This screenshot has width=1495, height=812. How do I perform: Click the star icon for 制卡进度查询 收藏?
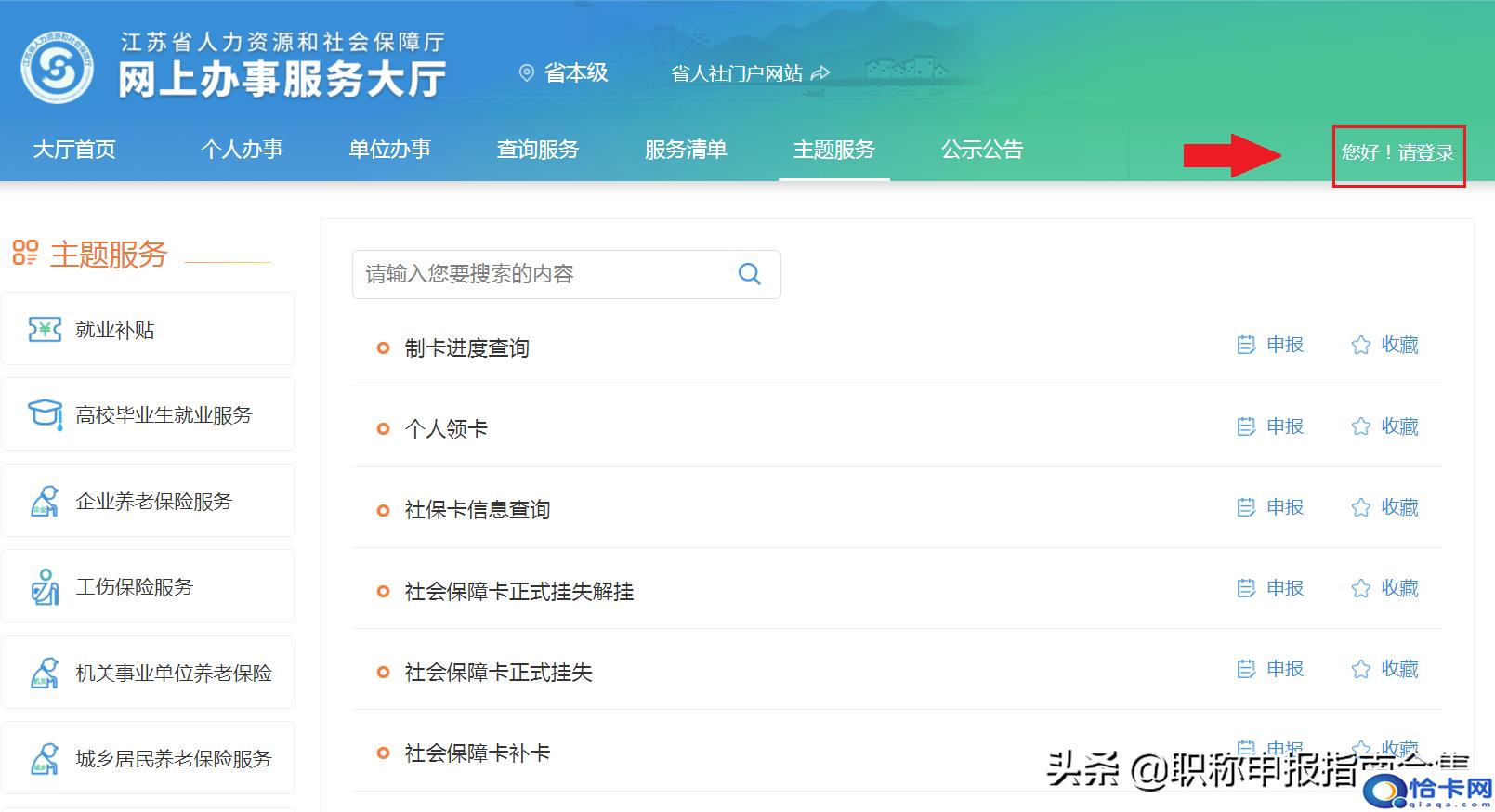coord(1361,346)
